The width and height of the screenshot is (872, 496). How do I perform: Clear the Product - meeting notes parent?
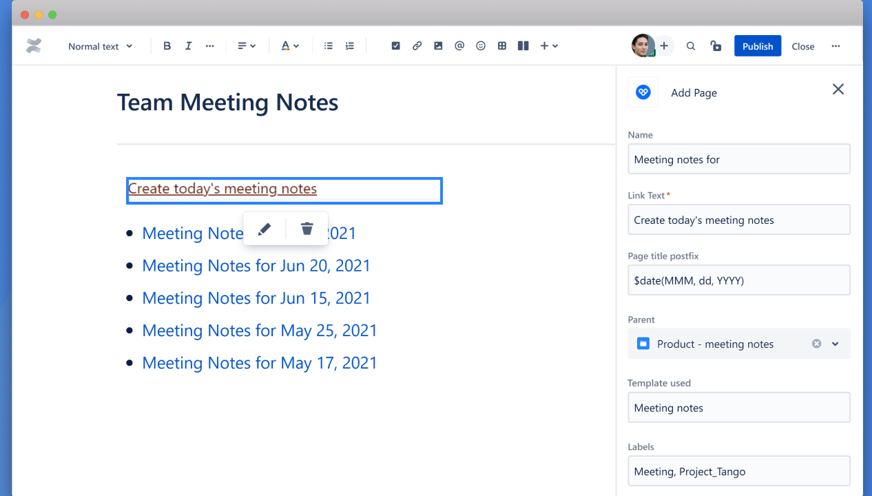tap(816, 344)
